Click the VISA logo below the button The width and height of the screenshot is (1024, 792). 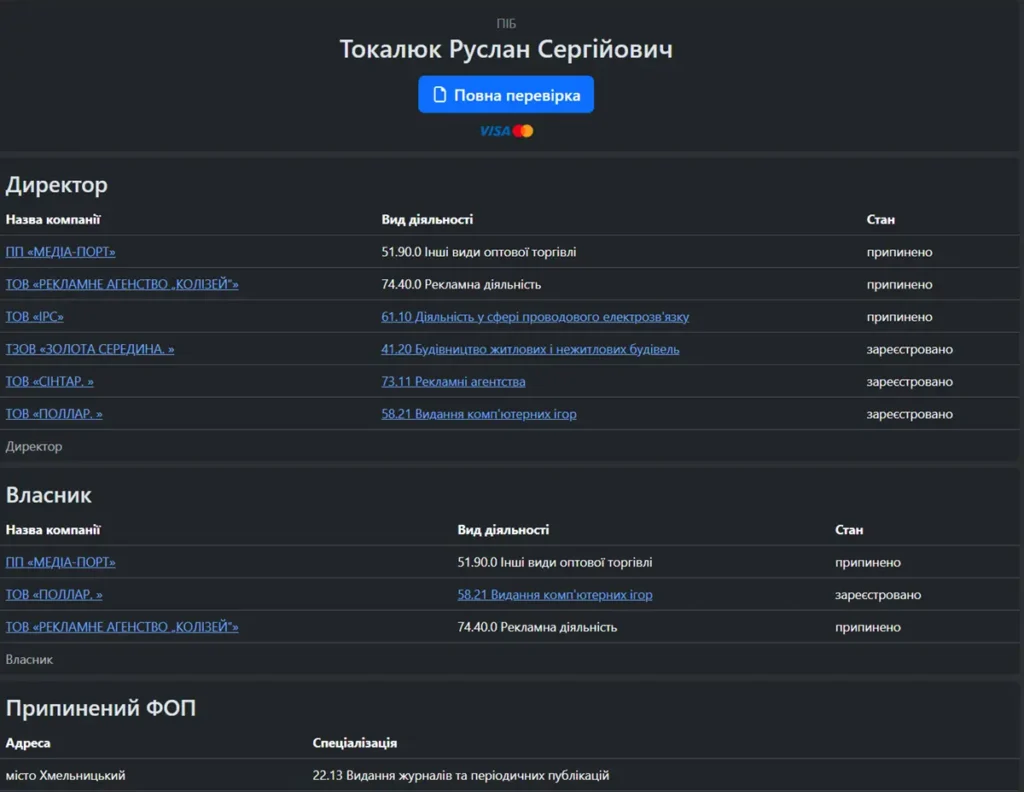click(x=495, y=131)
